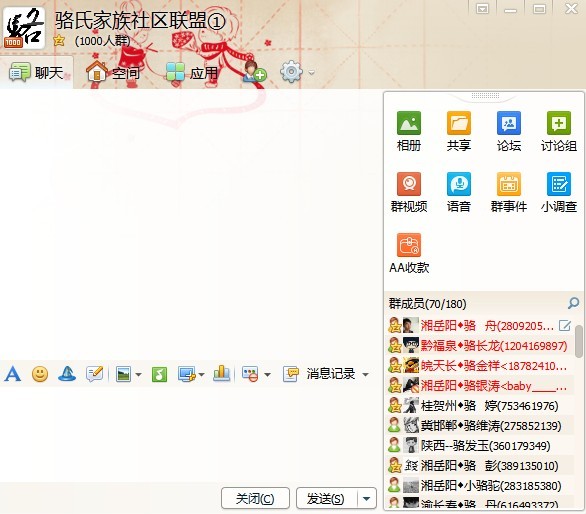Click avatar of 皖天长◆骆金祥
This screenshot has height=514, width=586.
pyautogui.click(x=411, y=365)
